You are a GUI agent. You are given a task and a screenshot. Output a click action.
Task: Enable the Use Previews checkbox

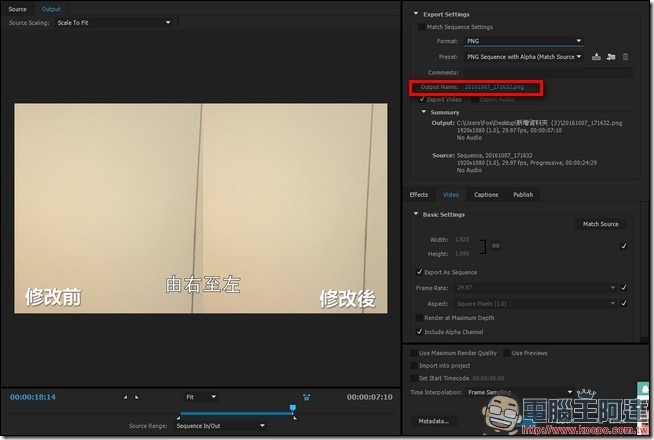tap(506, 353)
